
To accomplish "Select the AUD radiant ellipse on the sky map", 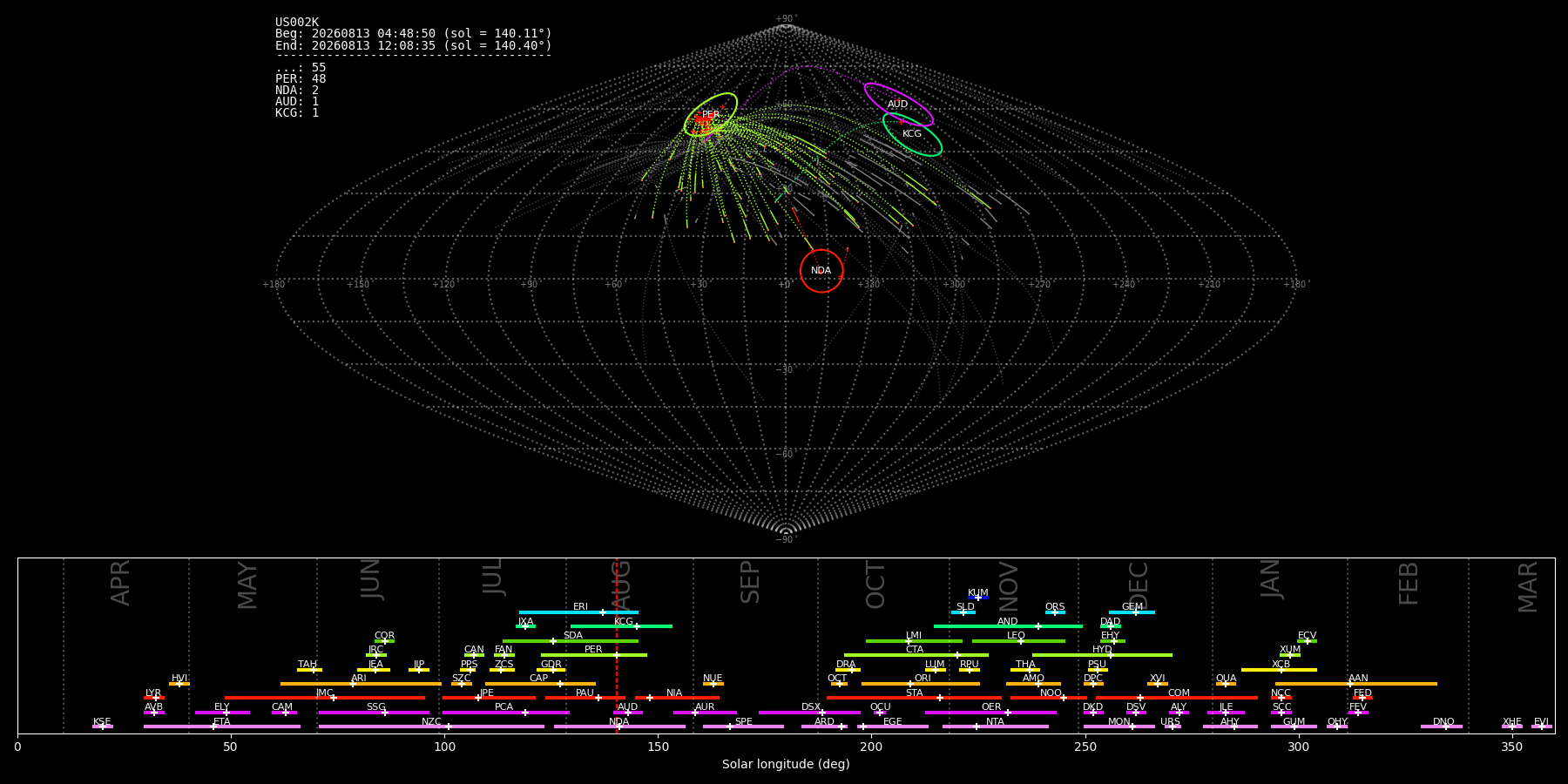I will (x=898, y=105).
